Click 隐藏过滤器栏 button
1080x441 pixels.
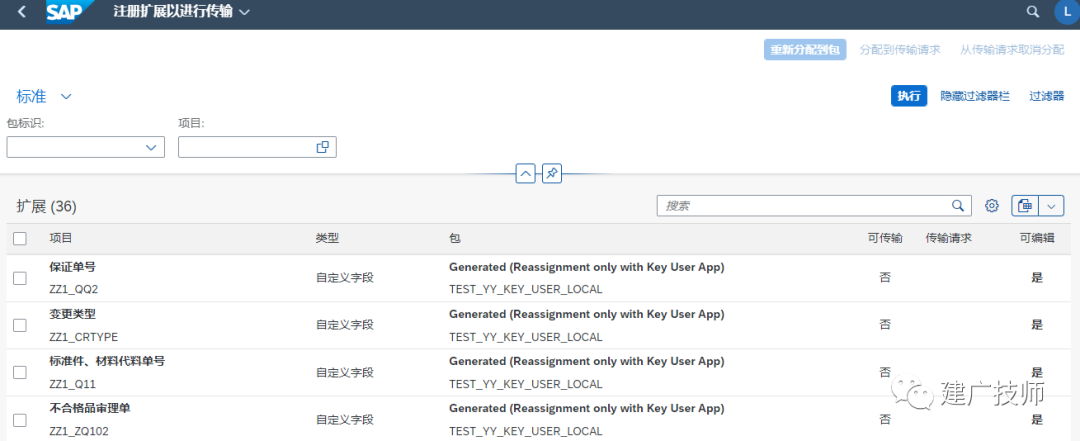975,96
